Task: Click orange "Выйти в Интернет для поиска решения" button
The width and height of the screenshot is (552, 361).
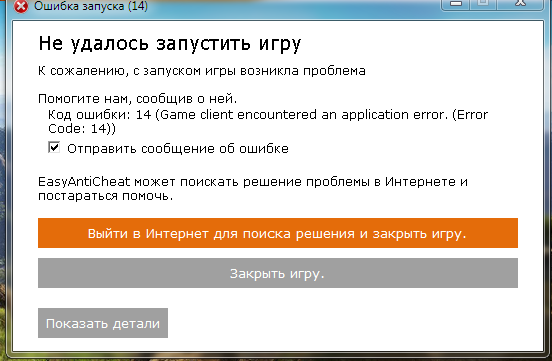Action: [x=278, y=233]
